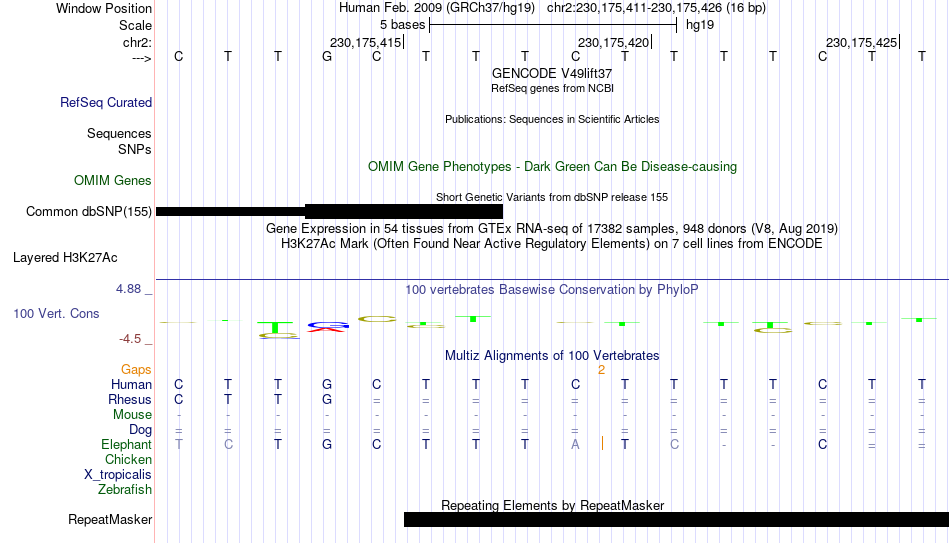This screenshot has height=543, width=950.
Task: Click the thick Common dbSNP variant bar
Action: [404, 212]
